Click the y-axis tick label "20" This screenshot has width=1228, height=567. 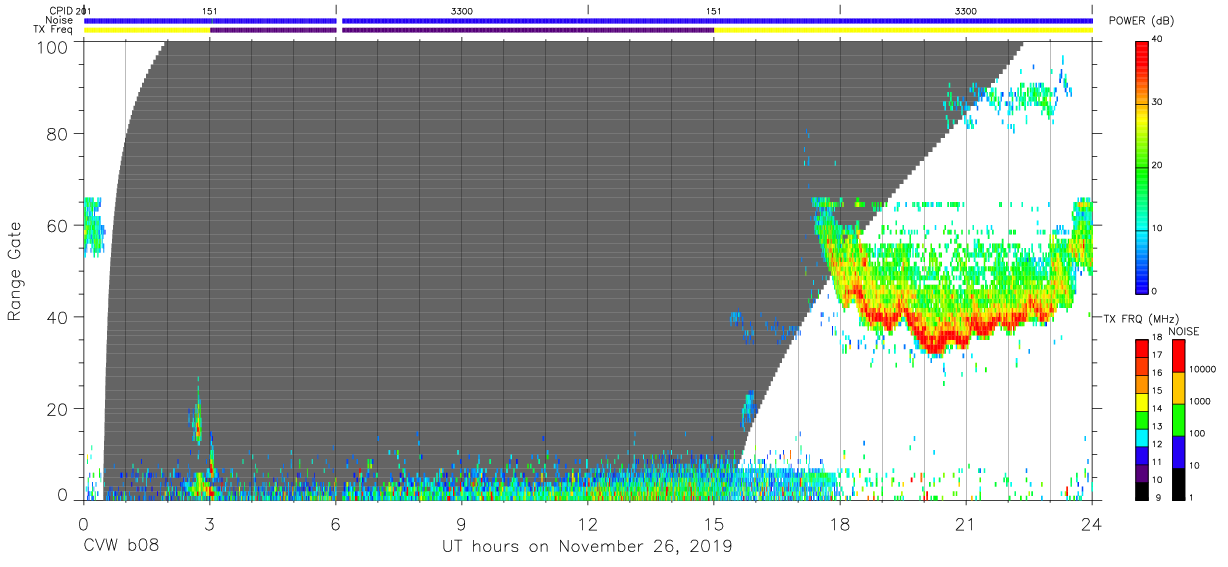pyautogui.click(x=59, y=408)
